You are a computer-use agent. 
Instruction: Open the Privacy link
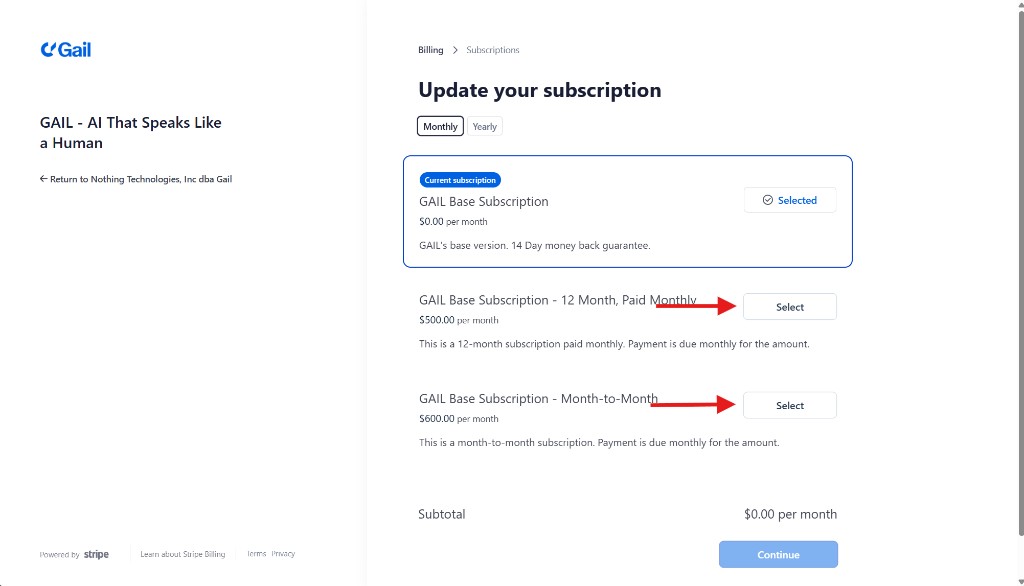284,554
